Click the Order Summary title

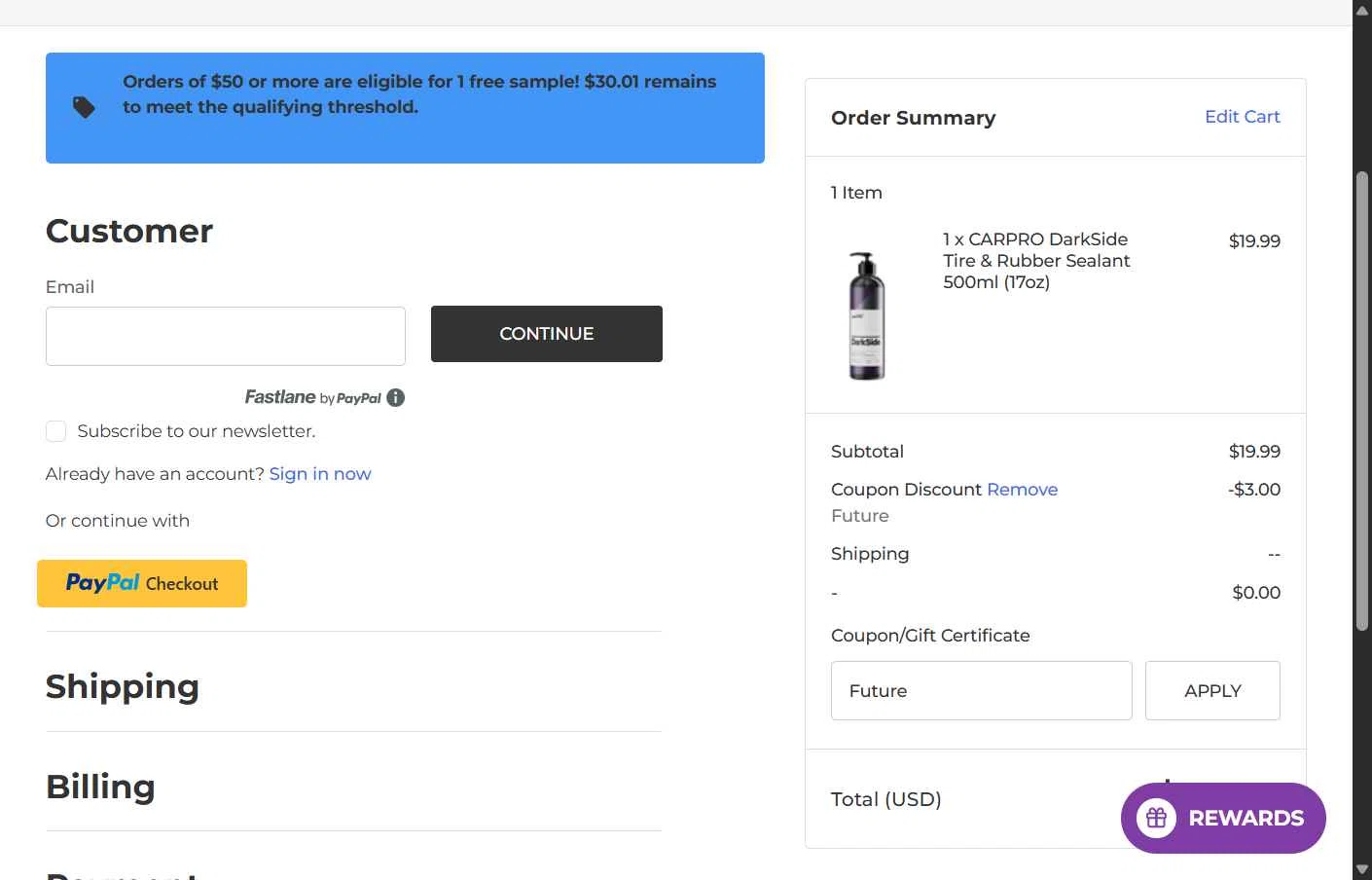coord(914,118)
